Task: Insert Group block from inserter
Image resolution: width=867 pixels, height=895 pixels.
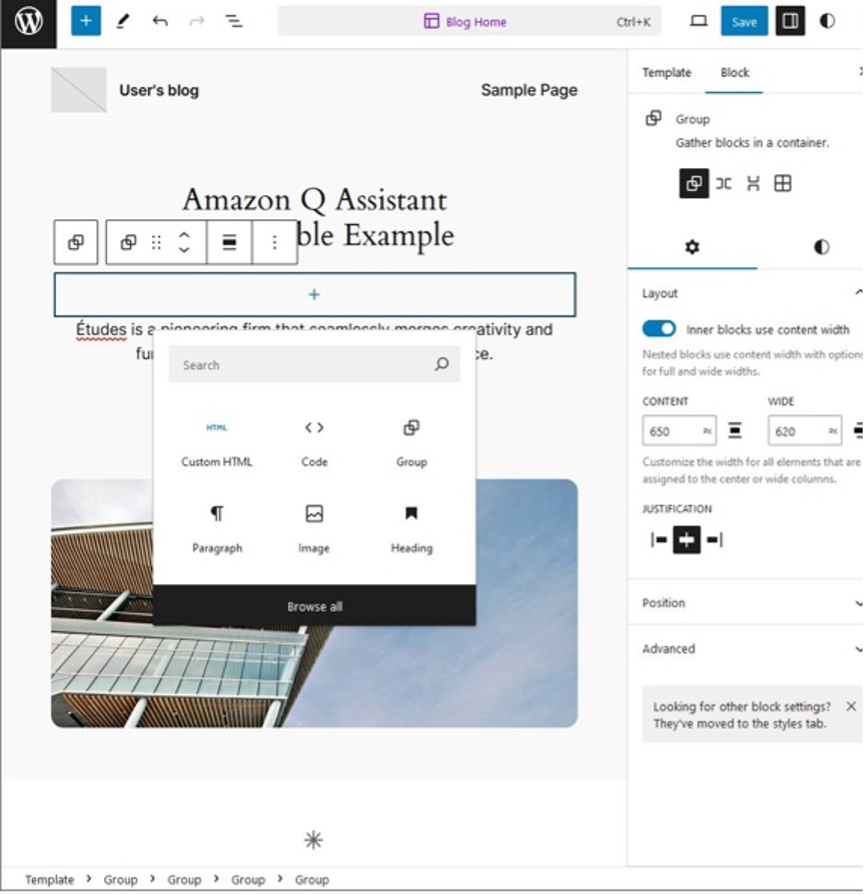Action: click(412, 445)
